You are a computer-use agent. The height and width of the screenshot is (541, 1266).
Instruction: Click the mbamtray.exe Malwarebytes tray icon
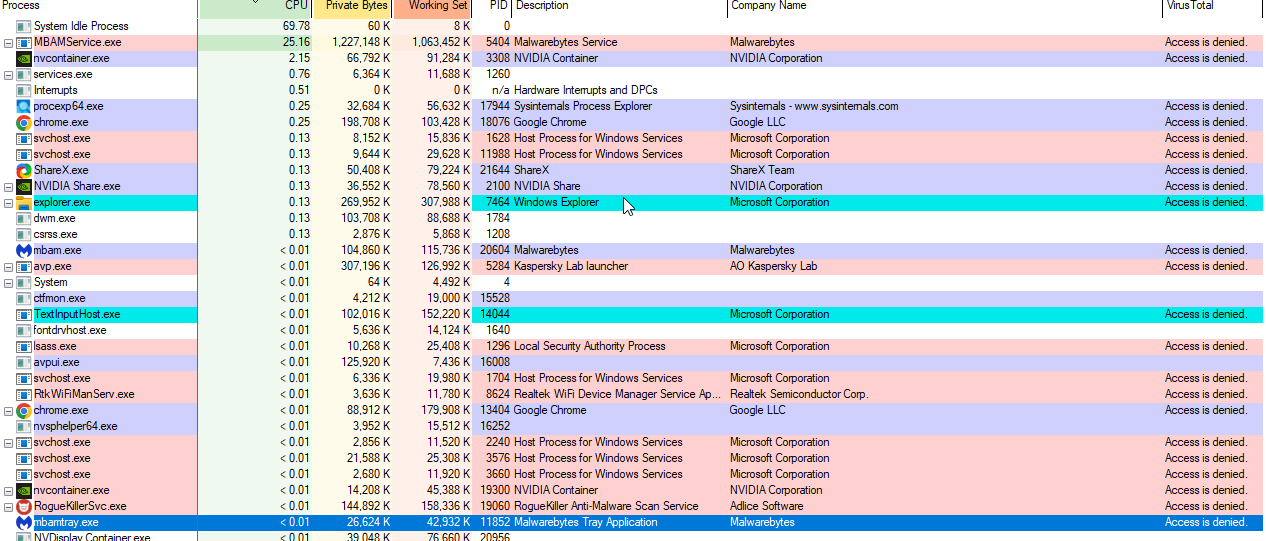tap(24, 522)
